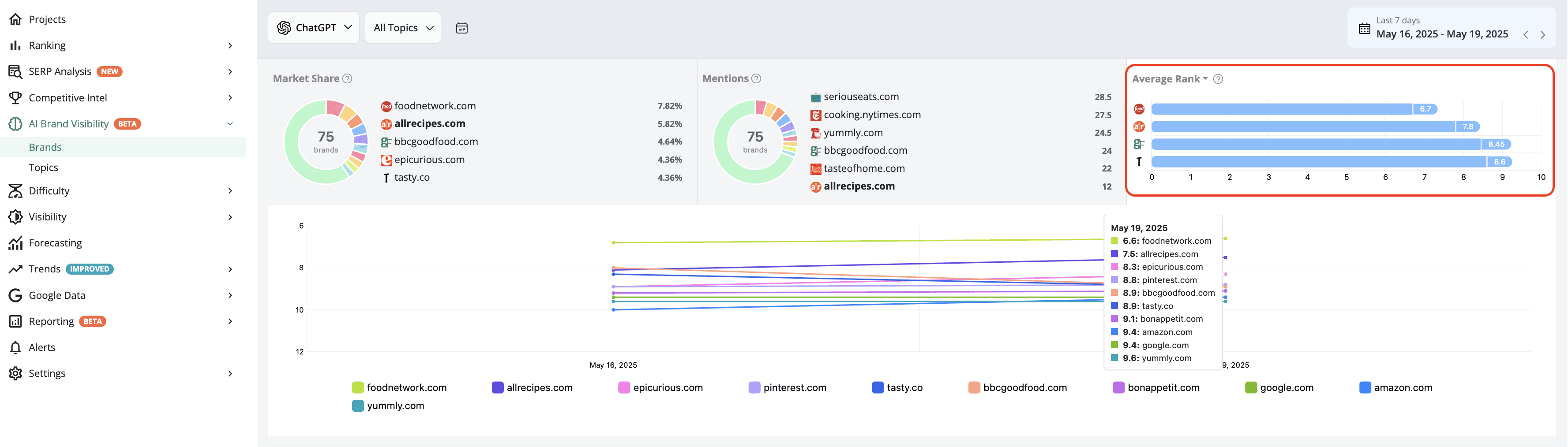This screenshot has height=447, width=1568.
Task: Toggle google.com series in chart legend
Action: 1279,388
